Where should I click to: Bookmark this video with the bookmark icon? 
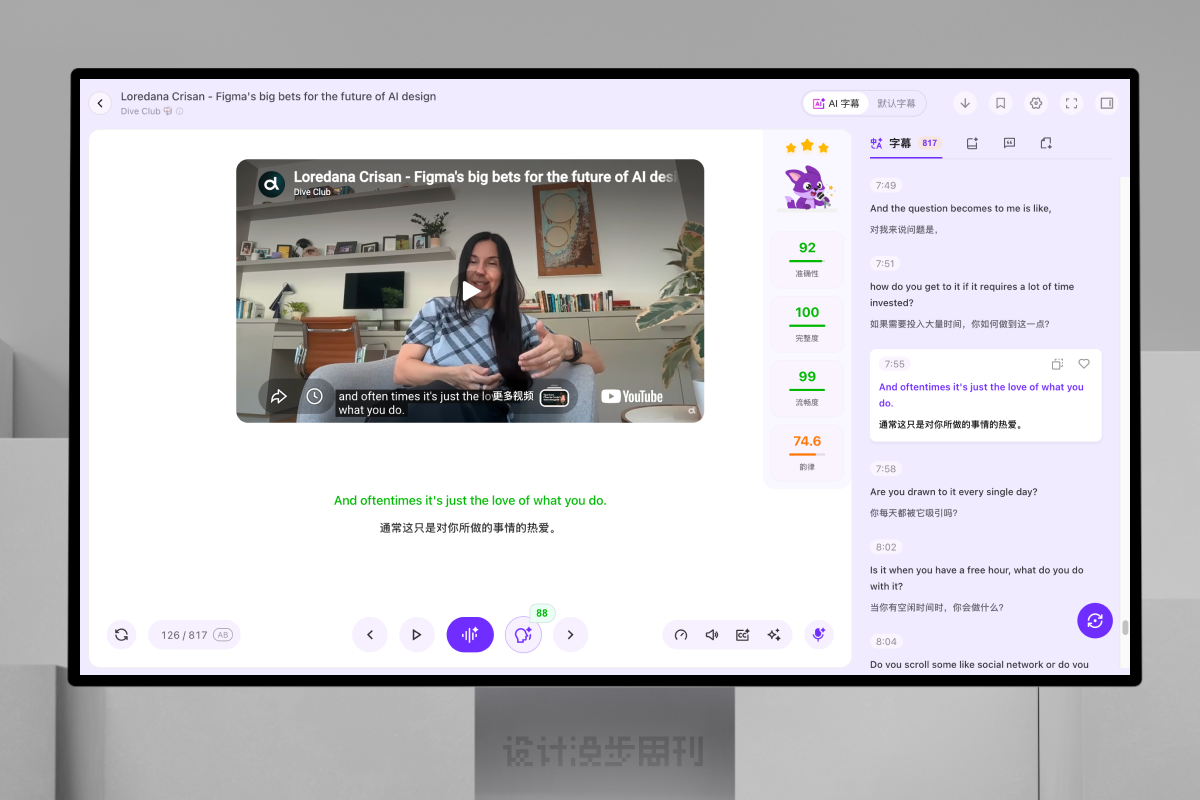(1000, 103)
